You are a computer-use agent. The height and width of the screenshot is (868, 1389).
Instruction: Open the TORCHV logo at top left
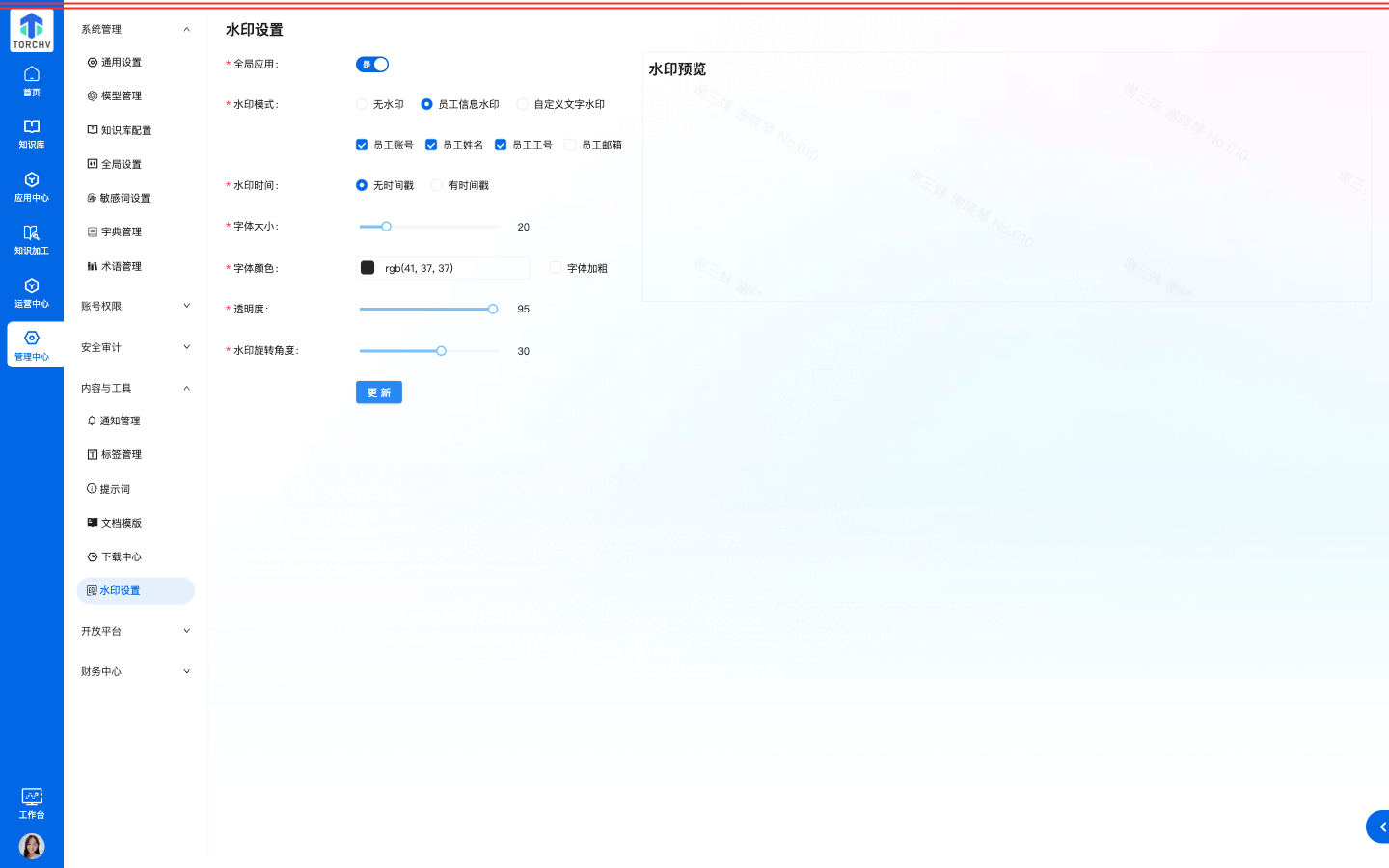[31, 30]
